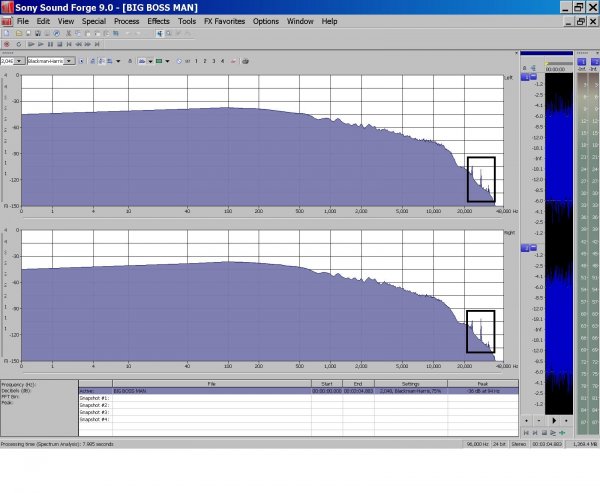Screen dimensions: 600x493
Task: Click the Record button in transport toolbar
Action: [x=7, y=44]
